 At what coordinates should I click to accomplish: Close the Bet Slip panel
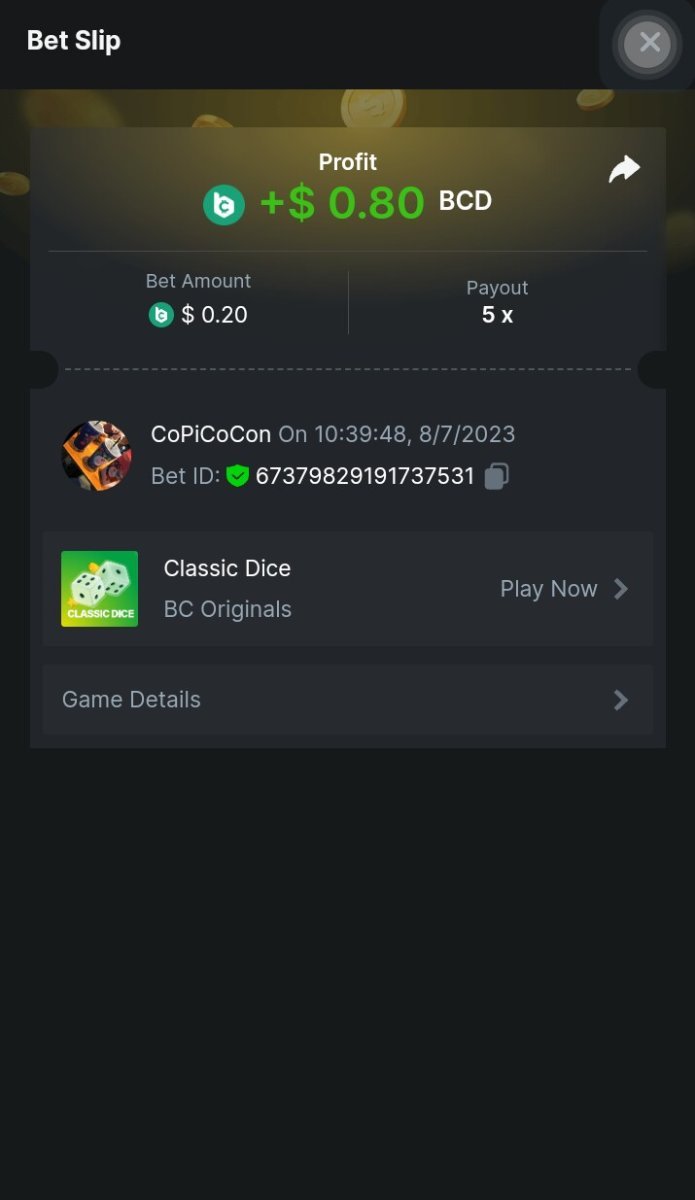(x=649, y=43)
